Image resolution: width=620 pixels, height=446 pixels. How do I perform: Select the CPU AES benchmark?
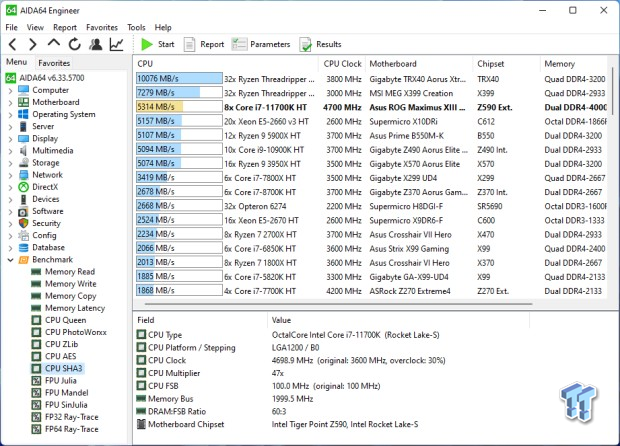(x=60, y=357)
